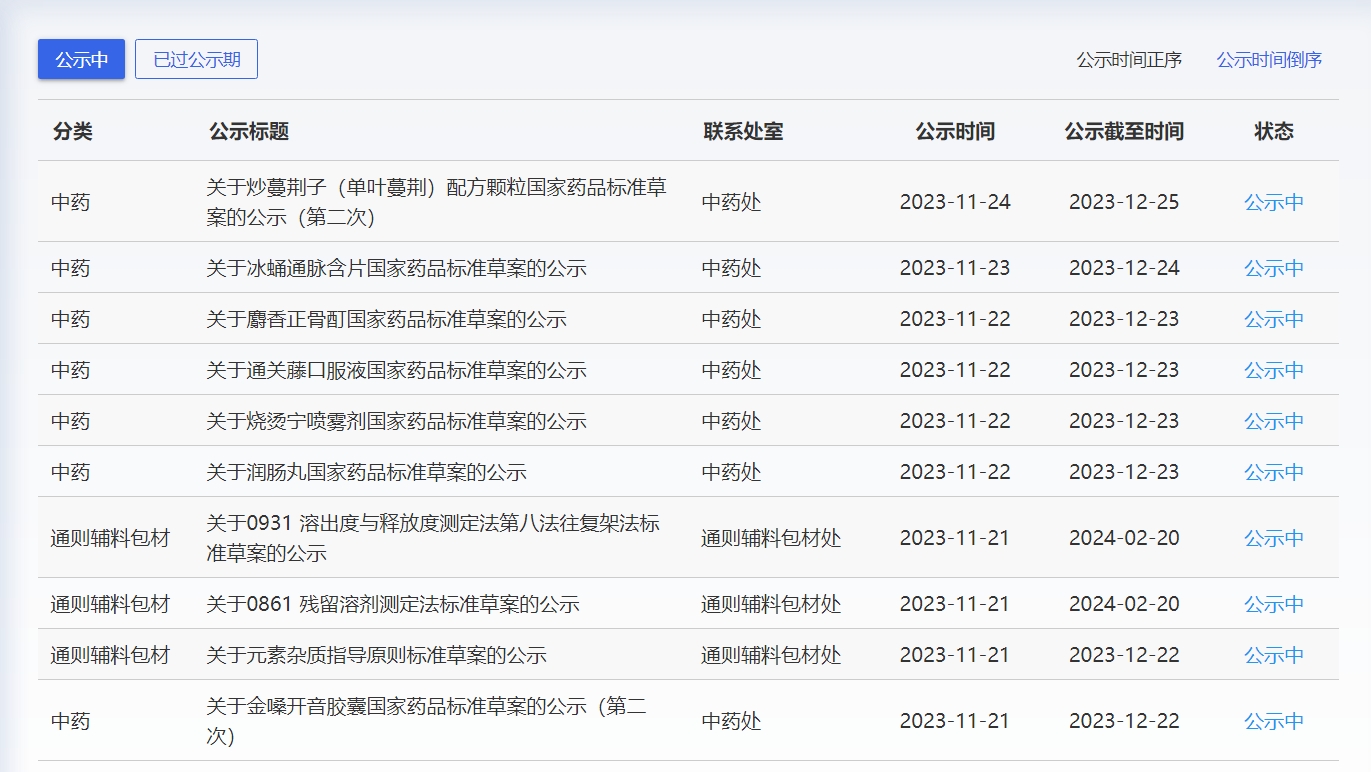Click 公示中 status in 冰蛹通脉含片 row
1371x772 pixels.
coord(1273,268)
